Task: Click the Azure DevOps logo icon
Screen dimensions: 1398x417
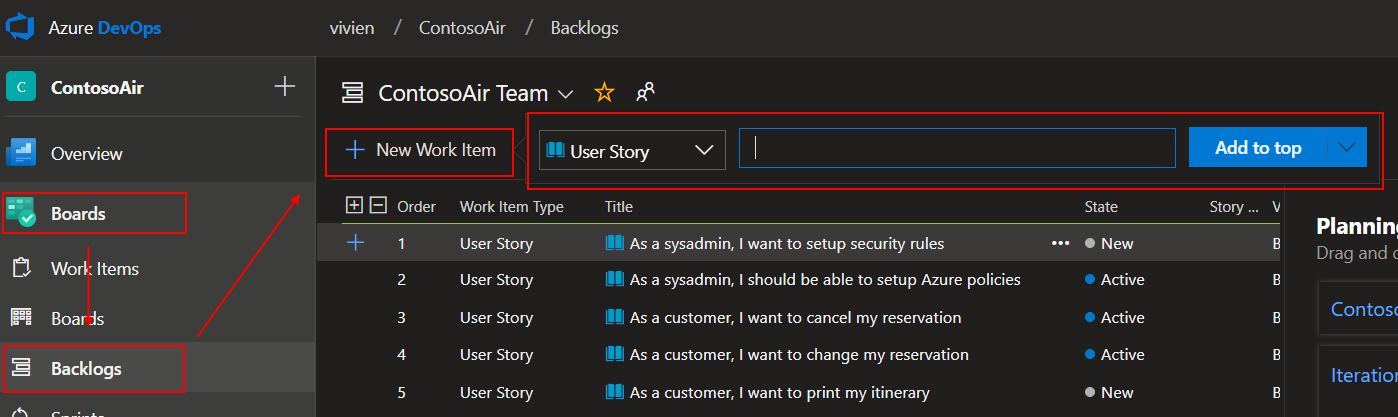Action: coord(21,27)
